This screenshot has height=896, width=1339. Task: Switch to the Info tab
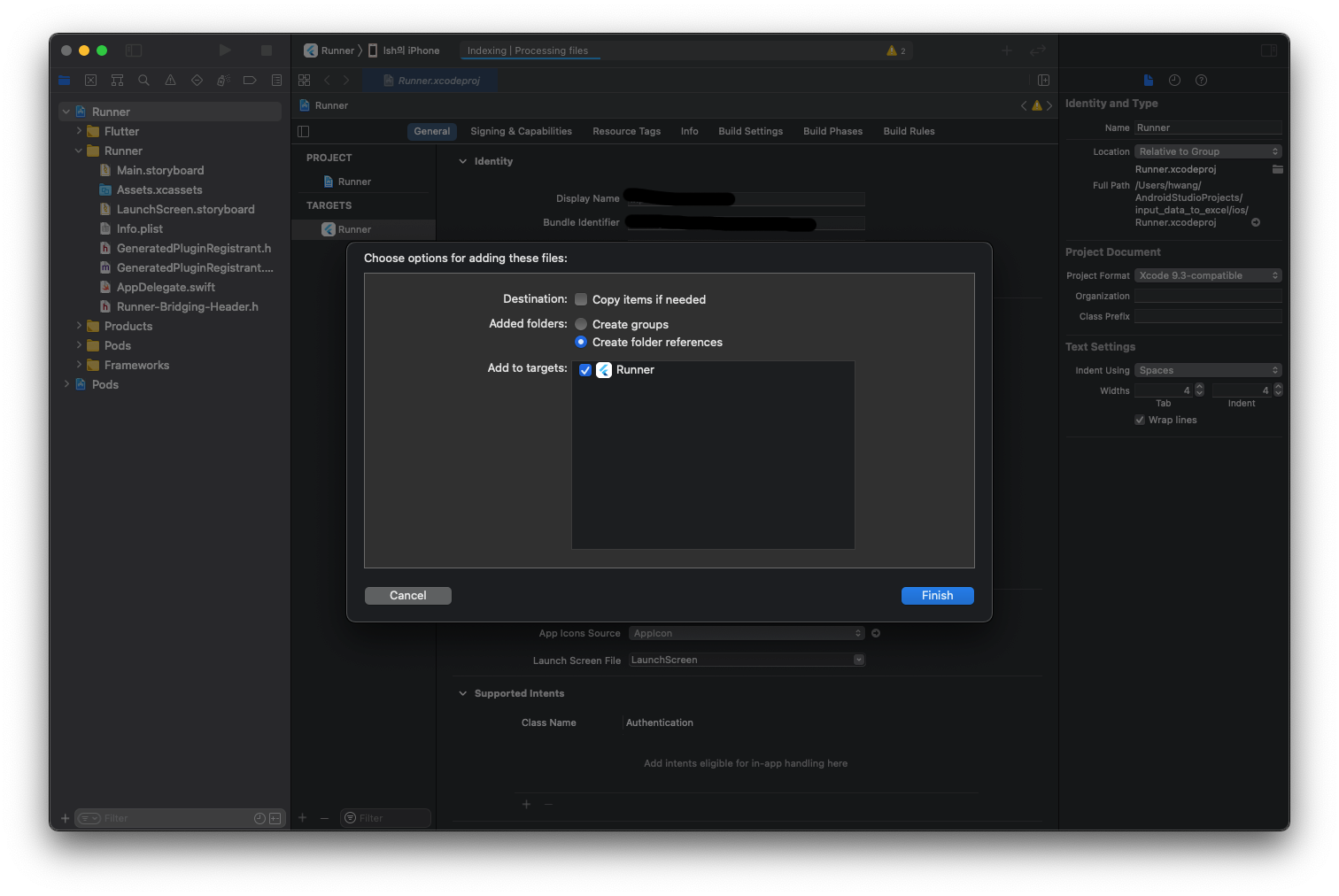pyautogui.click(x=689, y=131)
